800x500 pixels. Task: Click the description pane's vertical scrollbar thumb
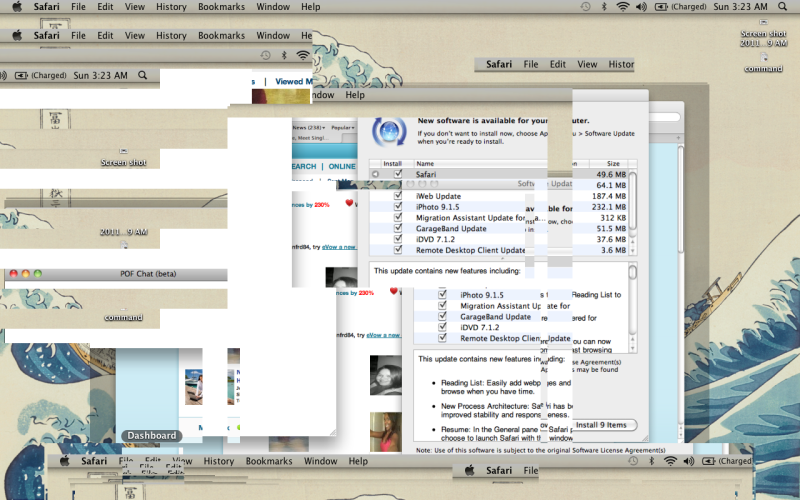pos(633,271)
